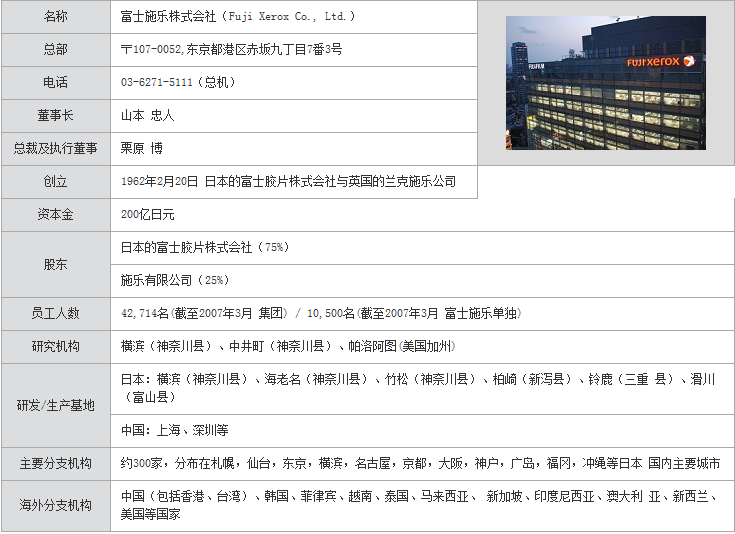Click the address 〒107-0052 东京都港区赤坂

pyautogui.click(x=231, y=50)
